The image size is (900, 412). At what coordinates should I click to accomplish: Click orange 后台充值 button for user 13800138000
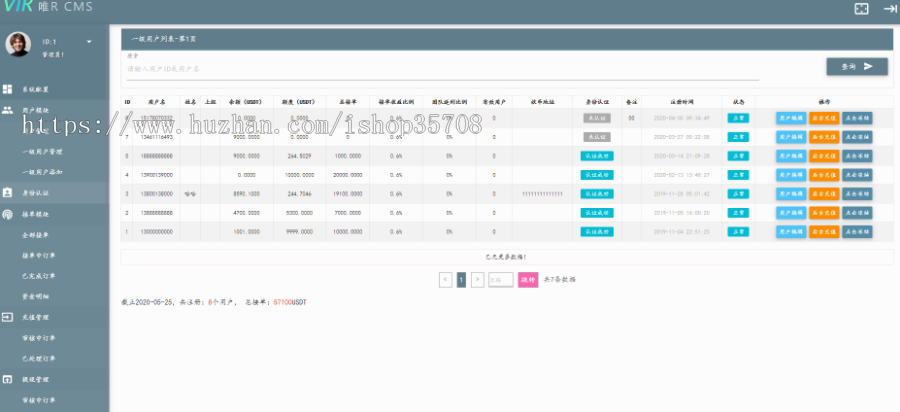pyautogui.click(x=824, y=194)
